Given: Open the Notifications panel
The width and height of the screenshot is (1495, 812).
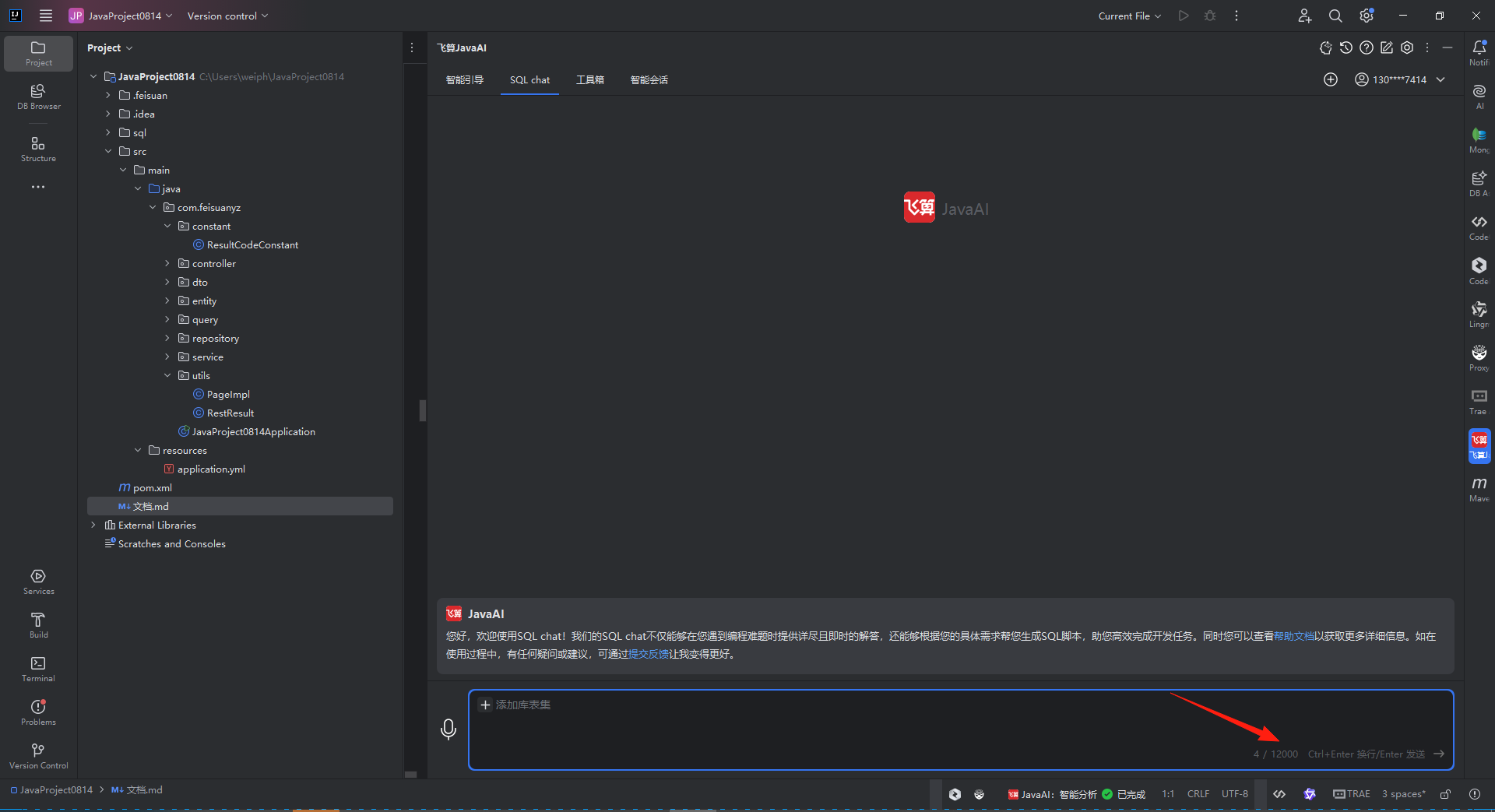Looking at the screenshot, I should (x=1479, y=53).
